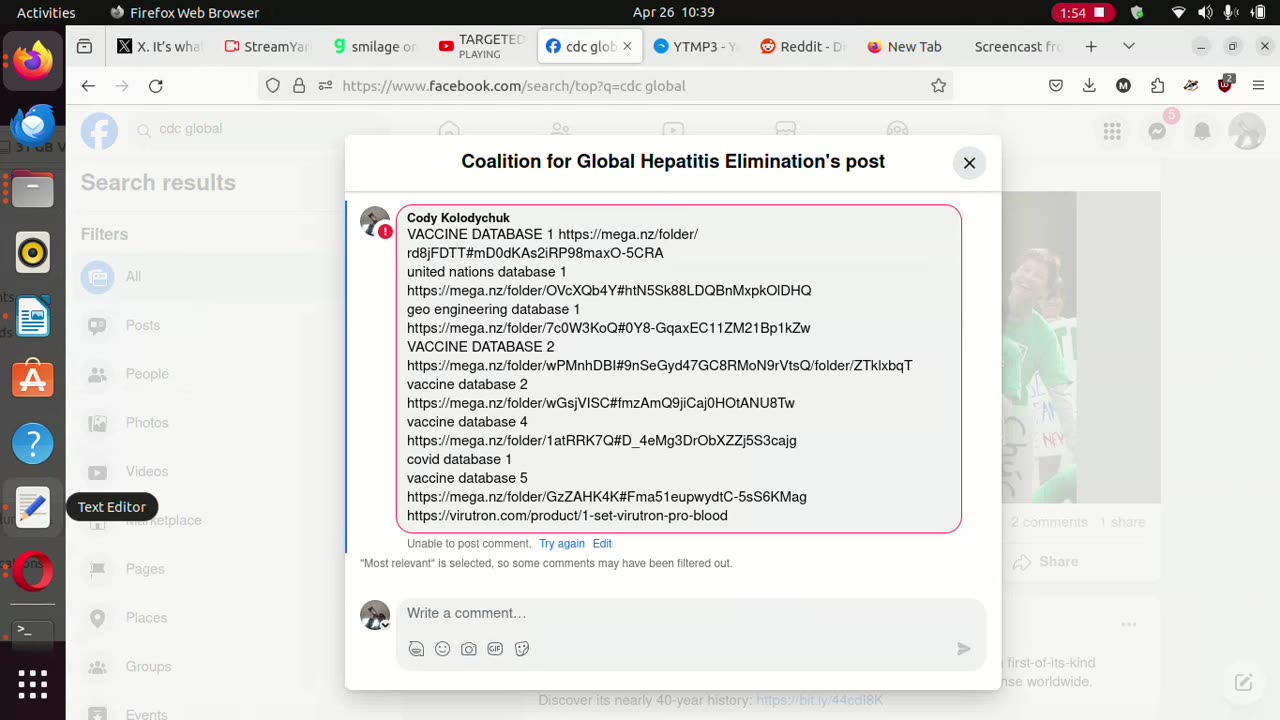Image resolution: width=1280 pixels, height=720 pixels.
Task: Bookmark this page with the star
Action: coord(938,86)
